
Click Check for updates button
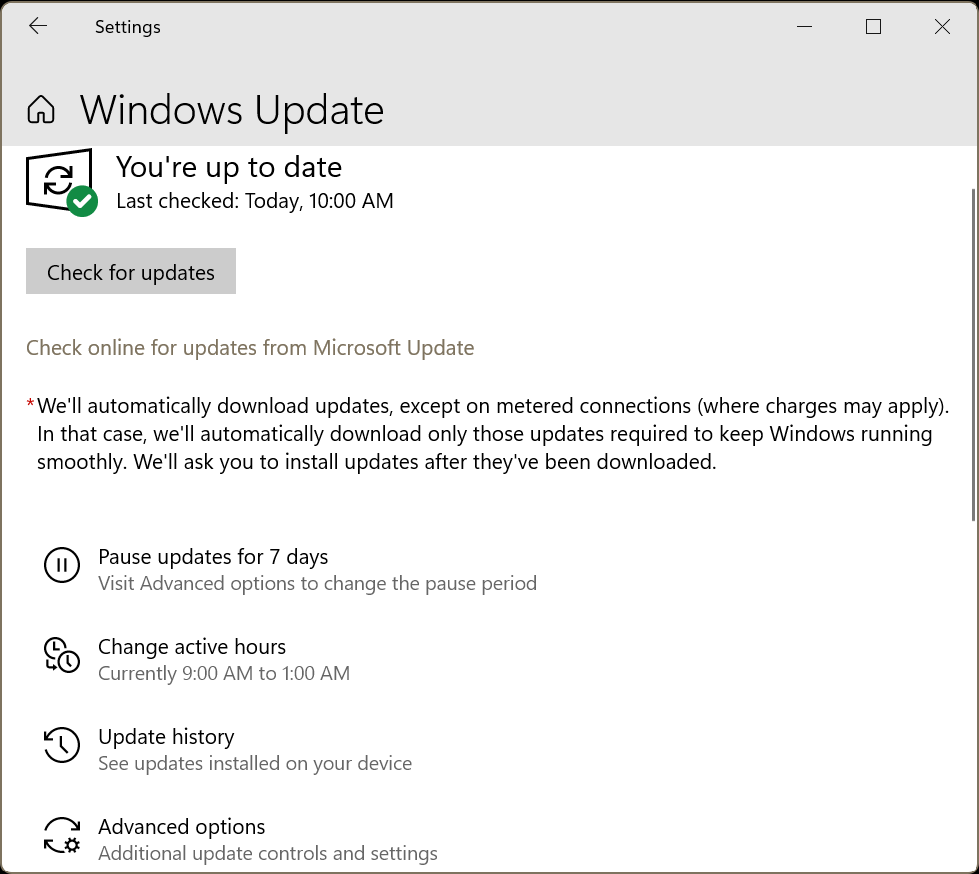131,271
